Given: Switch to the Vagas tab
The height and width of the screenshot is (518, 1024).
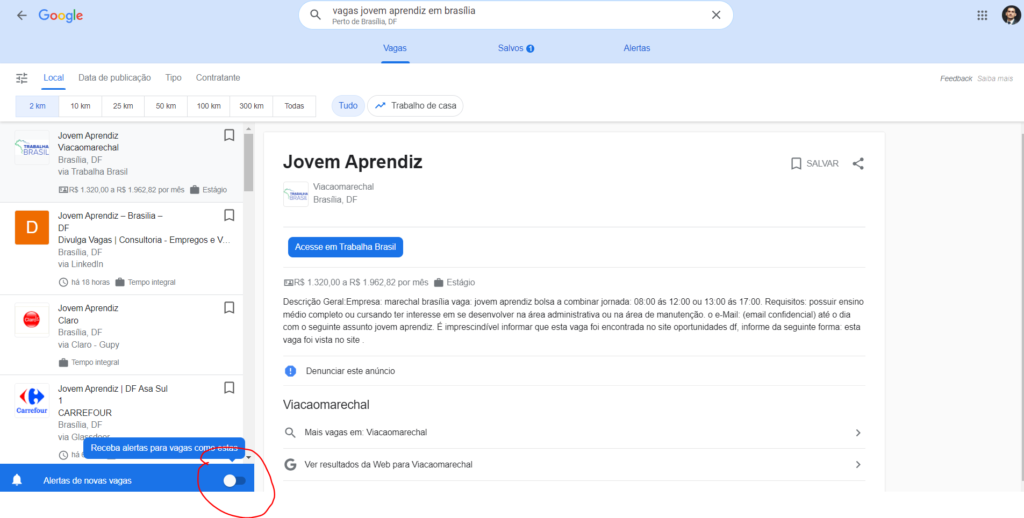Looking at the screenshot, I should coord(395,48).
